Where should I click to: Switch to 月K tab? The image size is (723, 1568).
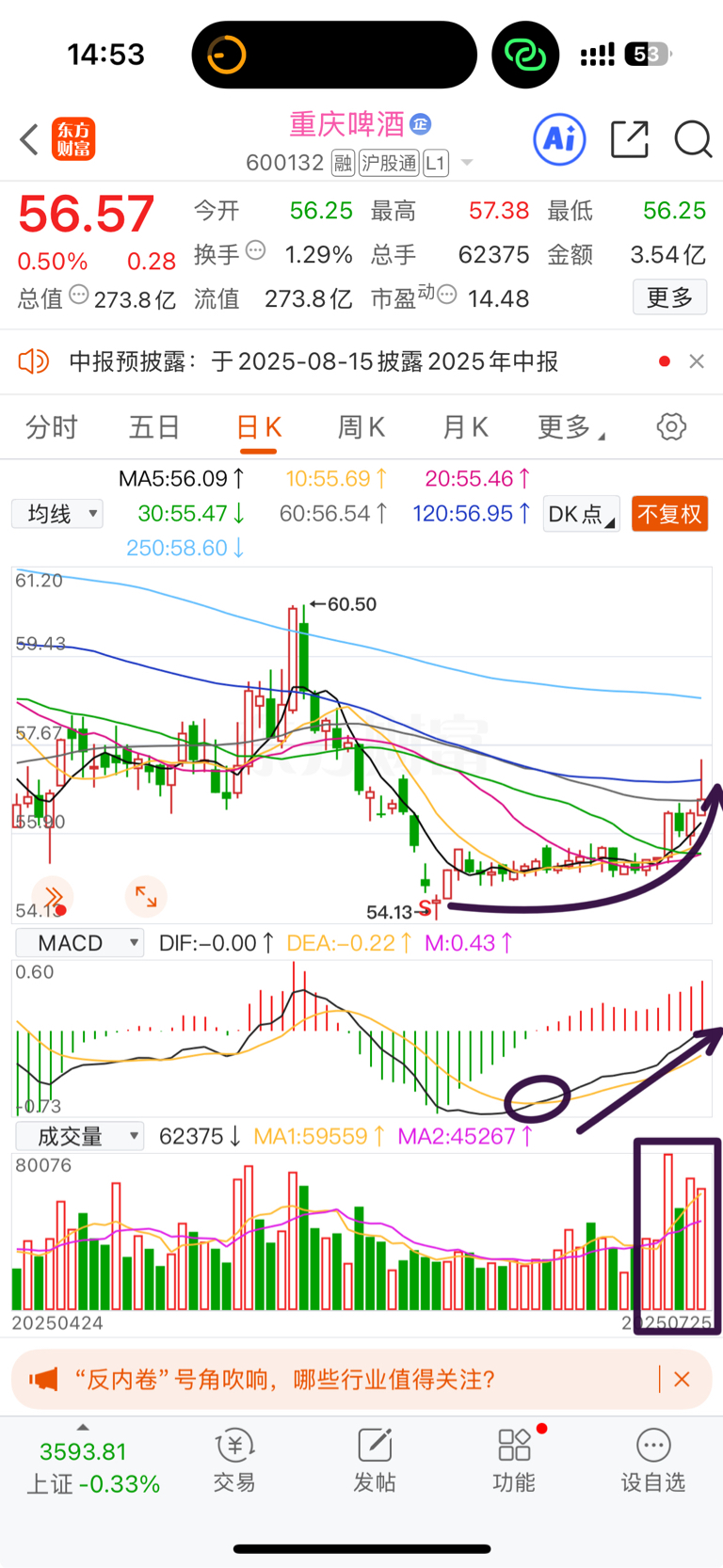[x=465, y=427]
